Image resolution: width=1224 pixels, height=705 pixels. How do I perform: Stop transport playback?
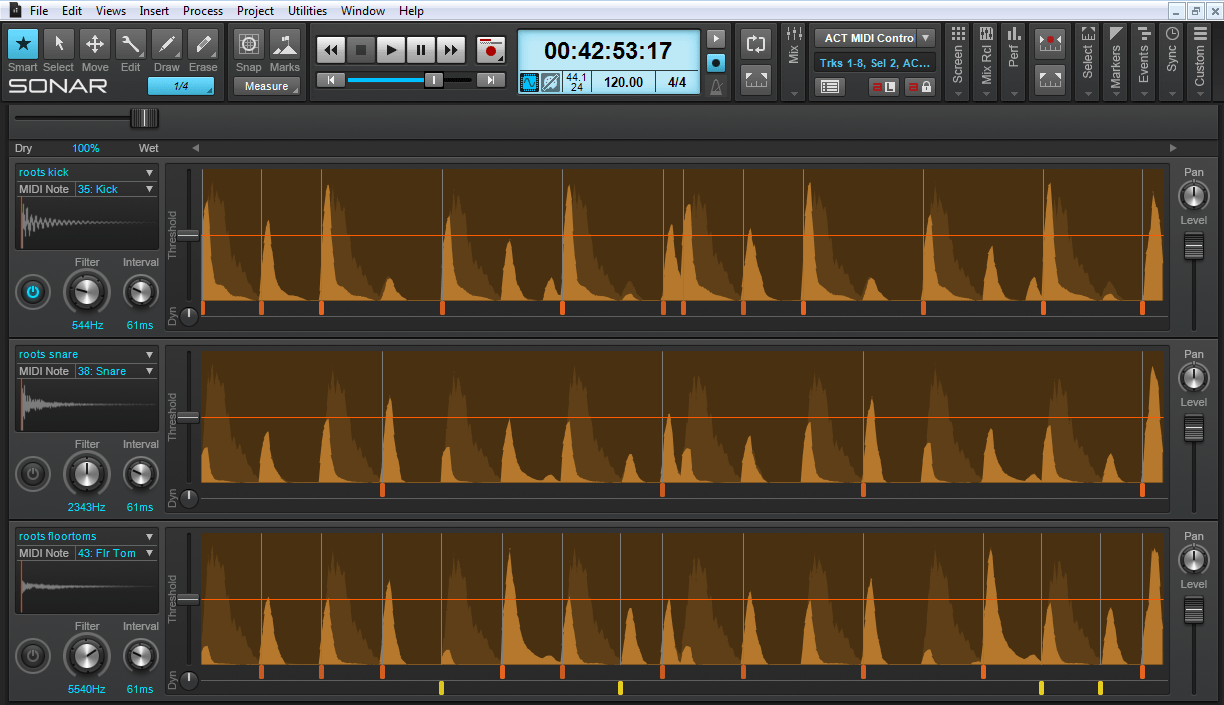pos(362,49)
